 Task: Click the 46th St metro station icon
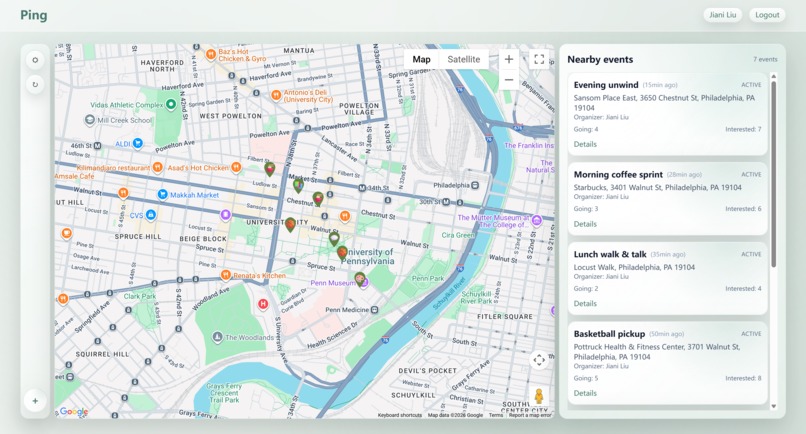coord(97,146)
